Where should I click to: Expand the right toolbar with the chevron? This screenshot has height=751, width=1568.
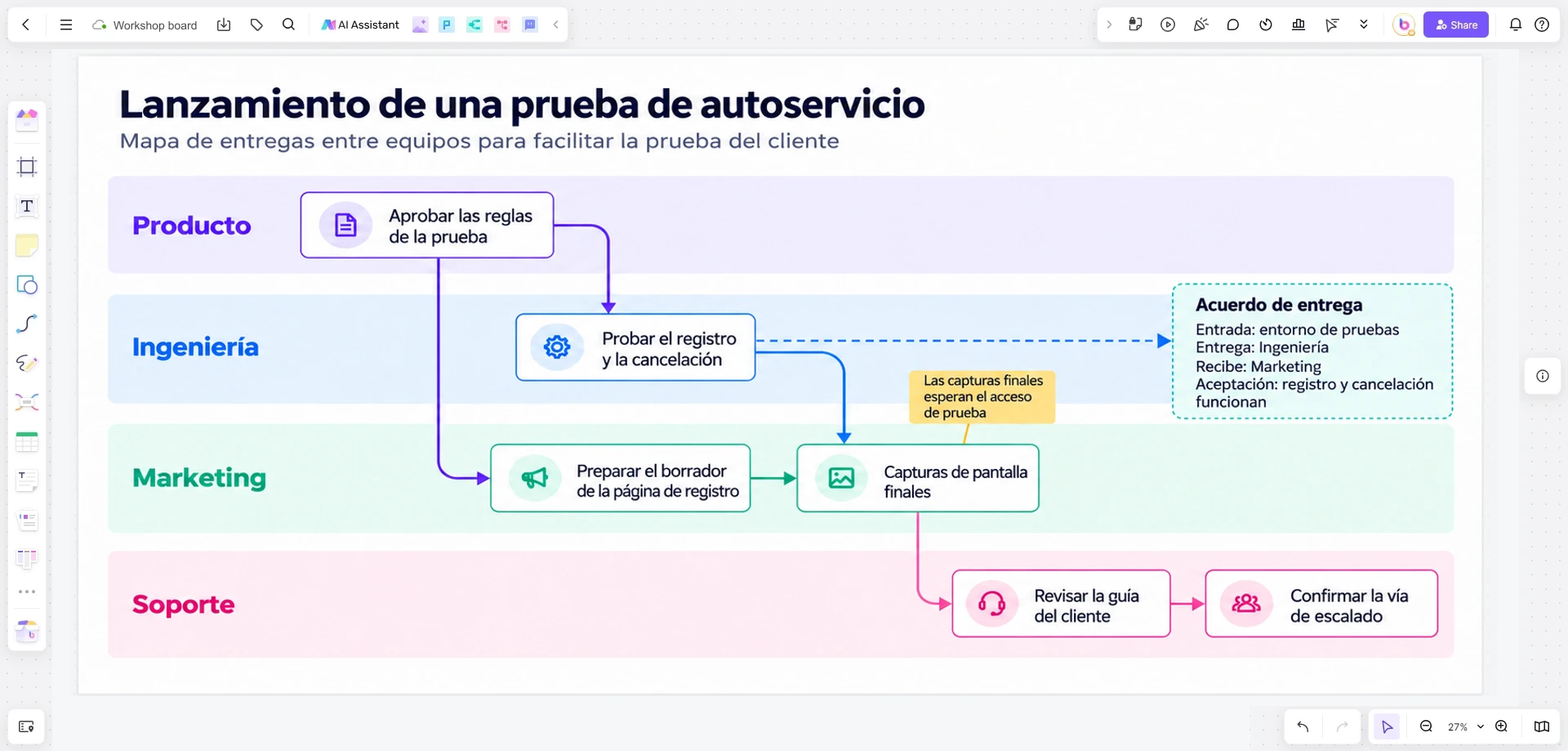[x=1109, y=25]
